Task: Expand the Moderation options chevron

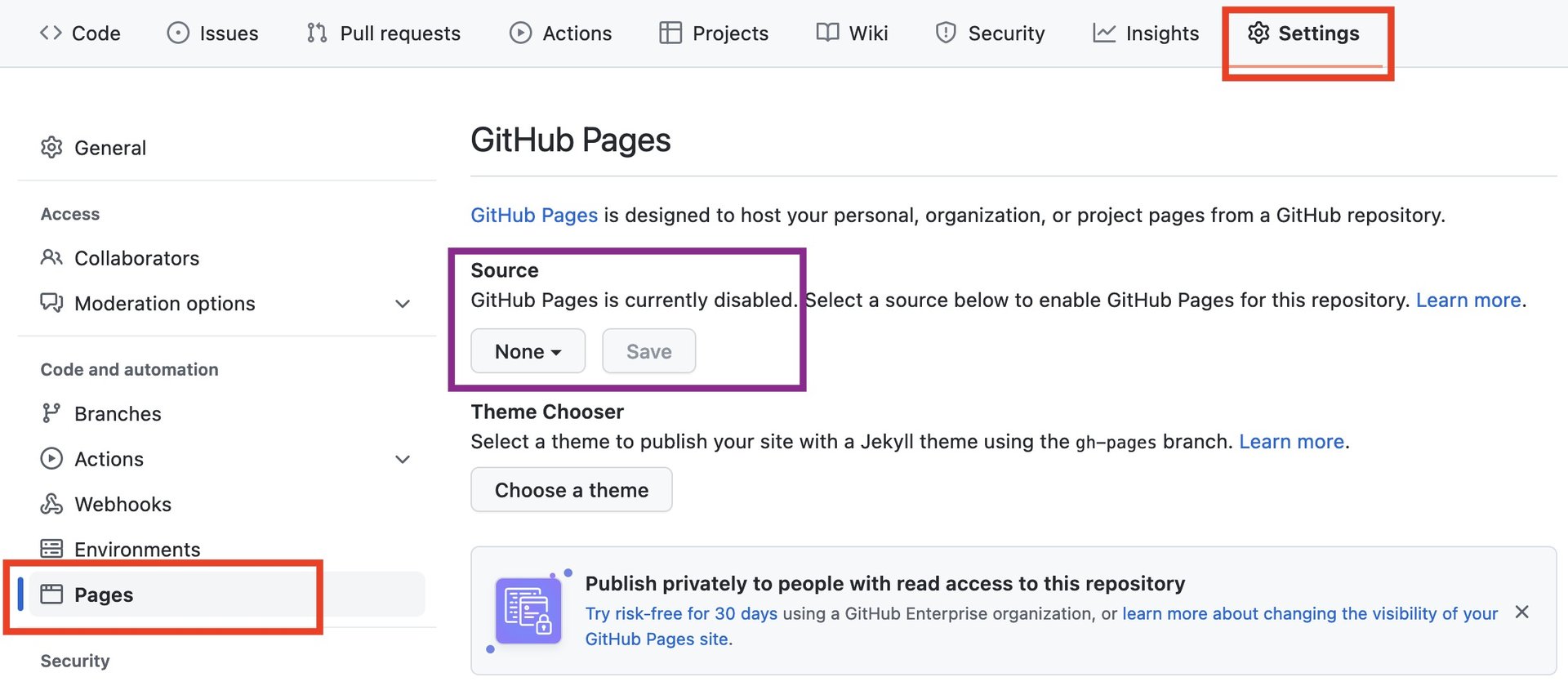Action: [403, 304]
